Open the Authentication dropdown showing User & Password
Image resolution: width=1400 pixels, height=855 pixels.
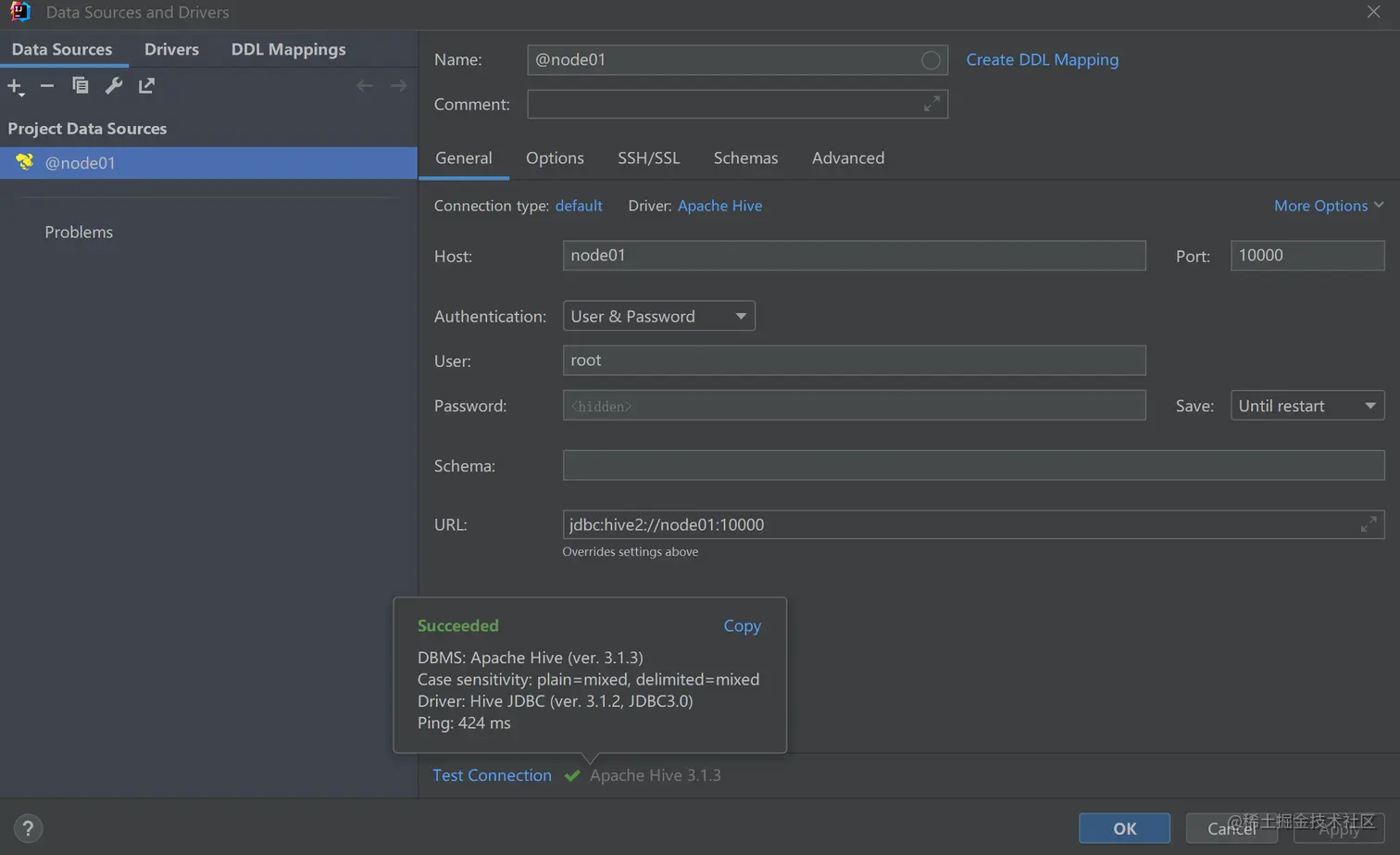pos(659,316)
